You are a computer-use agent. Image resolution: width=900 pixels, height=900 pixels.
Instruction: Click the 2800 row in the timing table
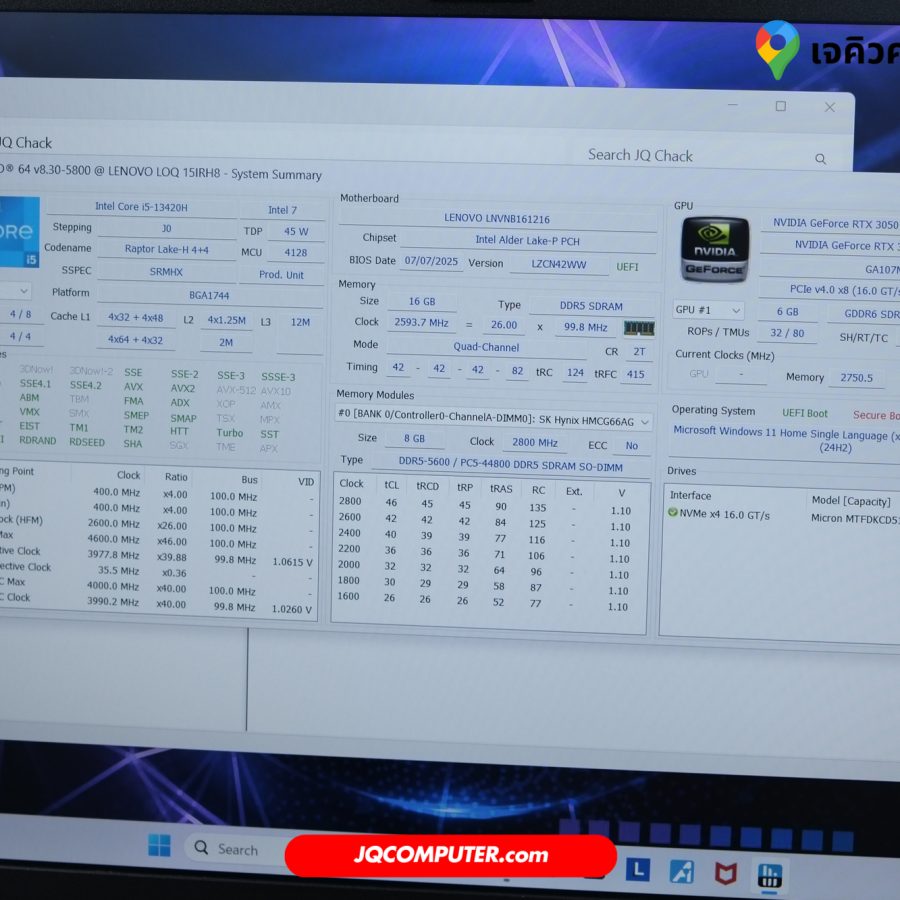coord(485,505)
